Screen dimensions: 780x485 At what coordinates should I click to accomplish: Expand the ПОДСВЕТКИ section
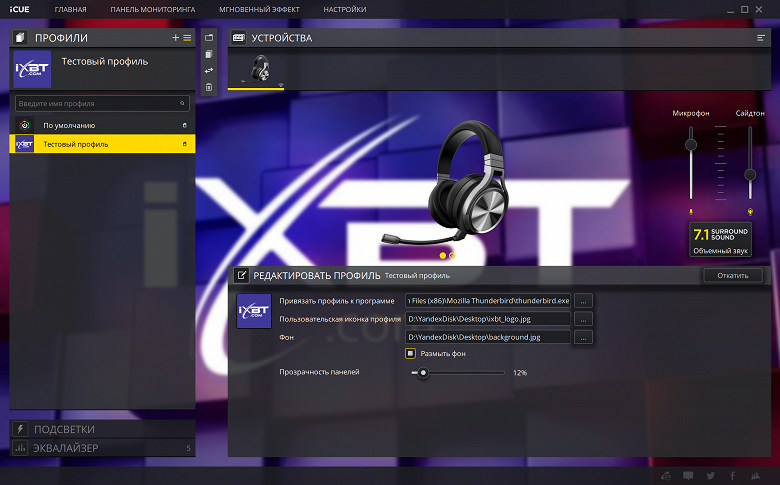point(102,429)
